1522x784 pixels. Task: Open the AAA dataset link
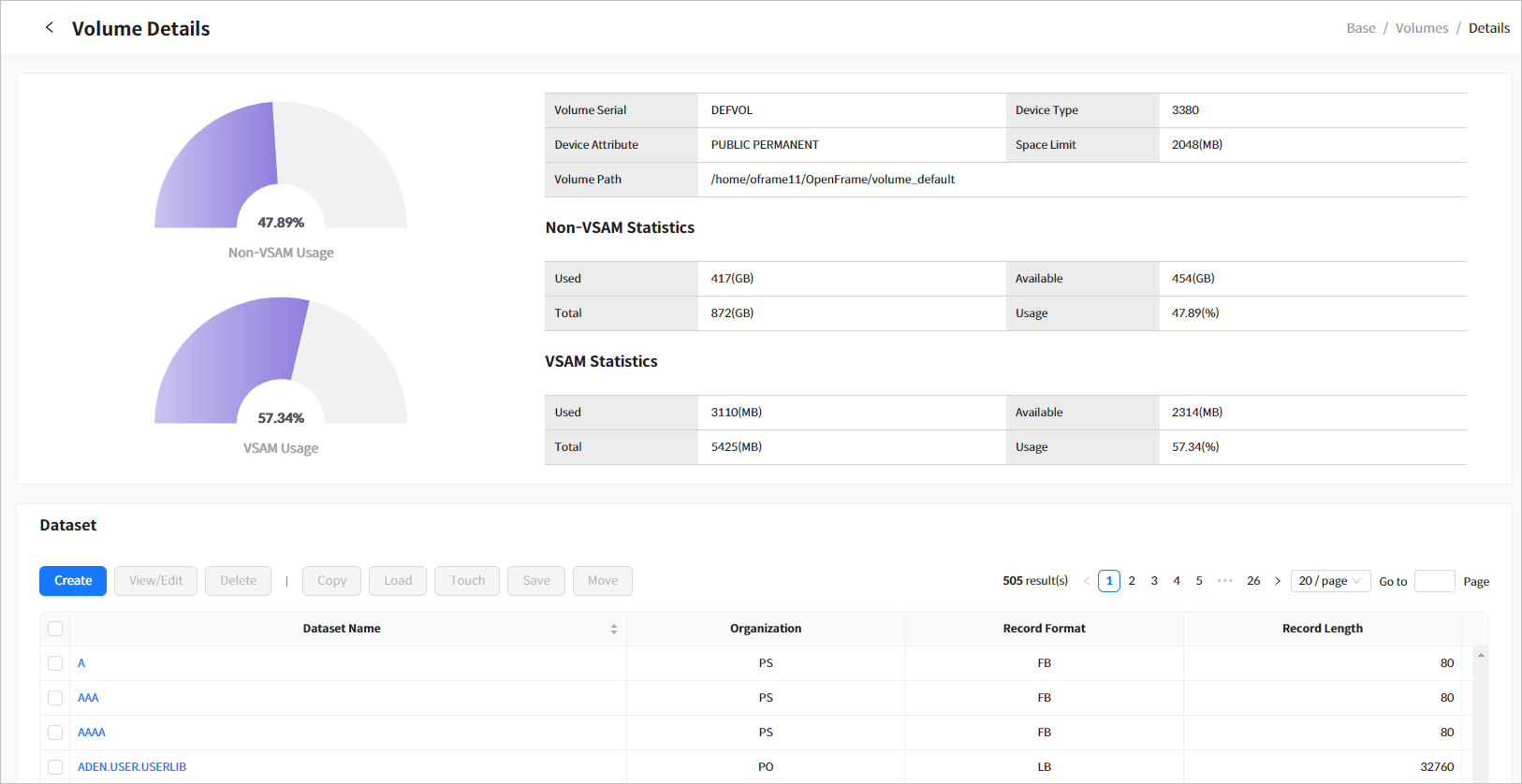pos(88,698)
